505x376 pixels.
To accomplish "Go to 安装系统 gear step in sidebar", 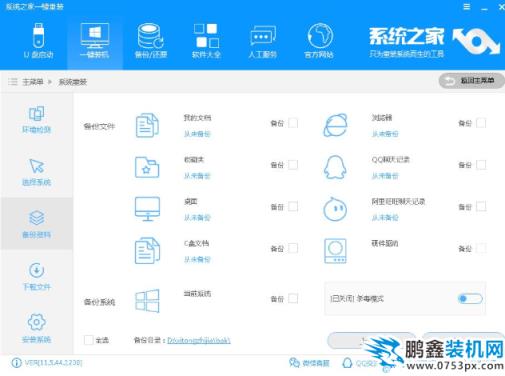I will point(36,328).
